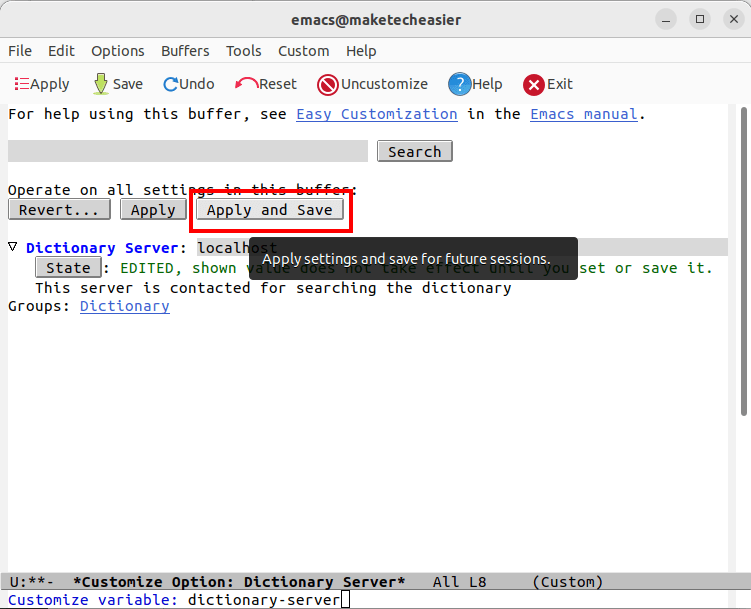Click the minibuffer dictionary-server prompt text
The image size is (751, 609).
264,600
